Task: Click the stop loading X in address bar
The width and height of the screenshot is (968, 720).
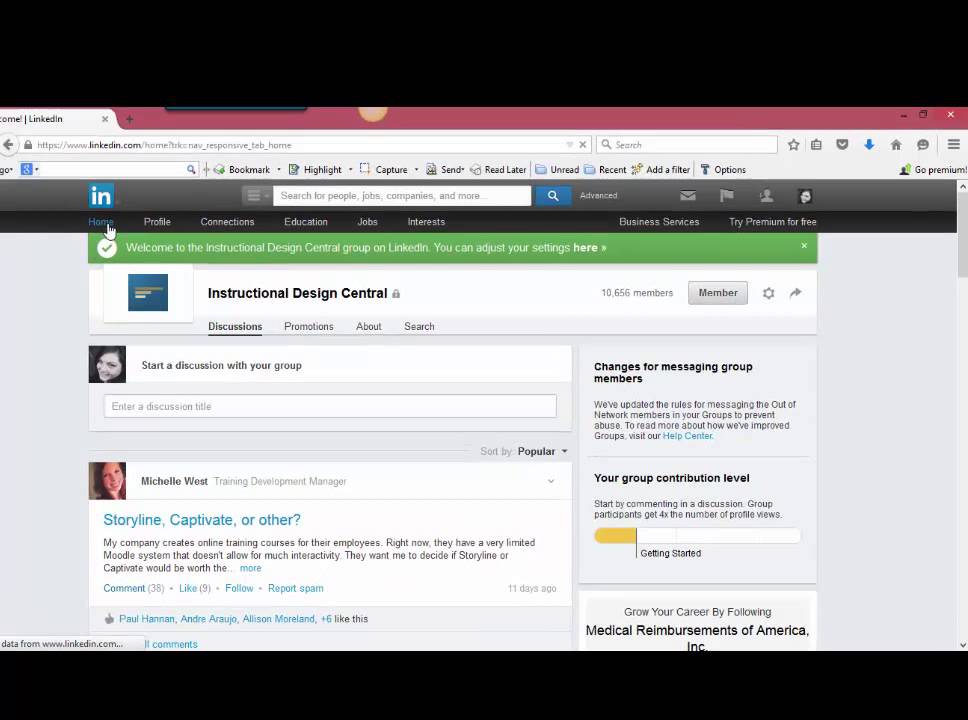Action: pos(582,144)
